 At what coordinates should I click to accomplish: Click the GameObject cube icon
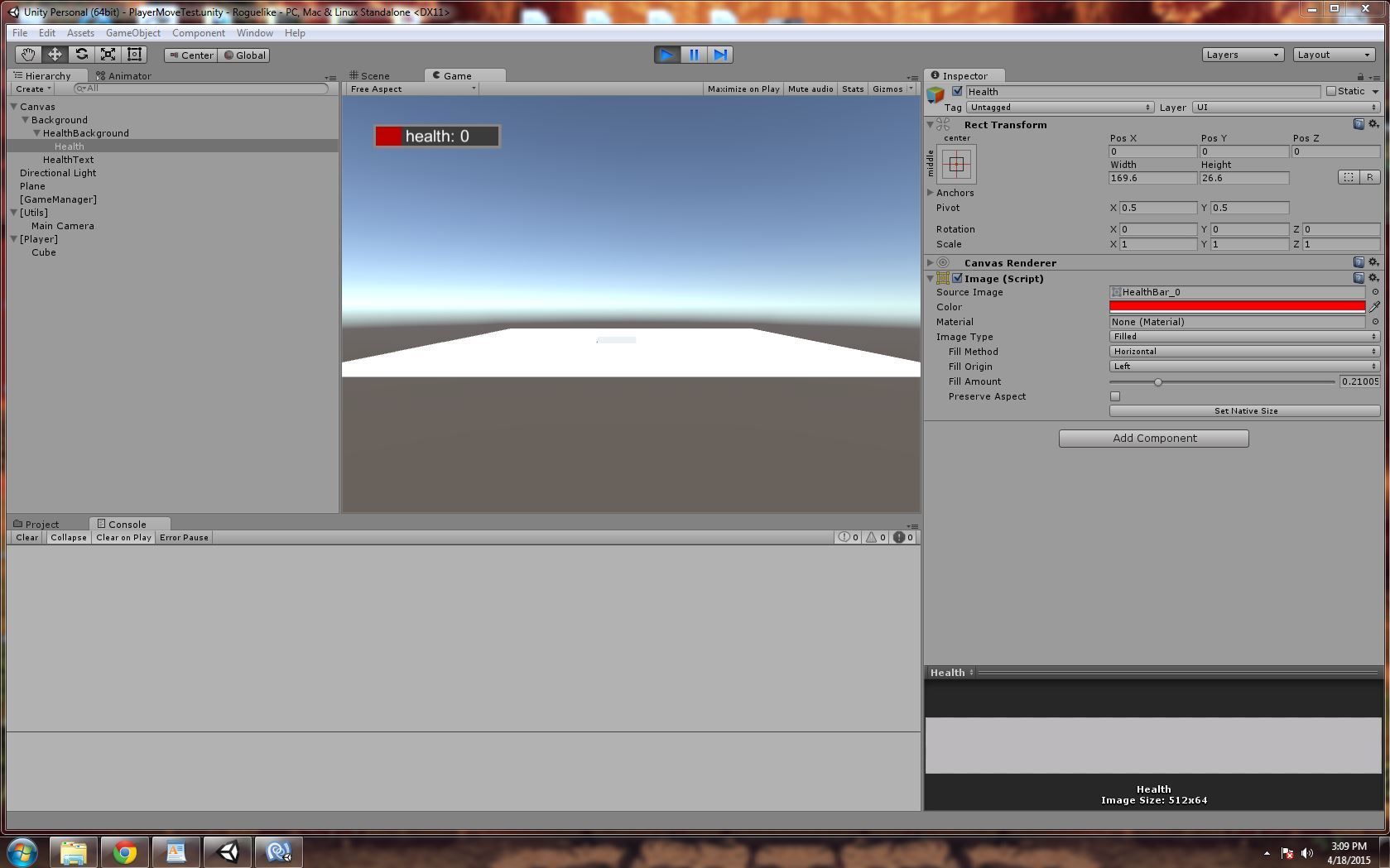click(x=935, y=94)
